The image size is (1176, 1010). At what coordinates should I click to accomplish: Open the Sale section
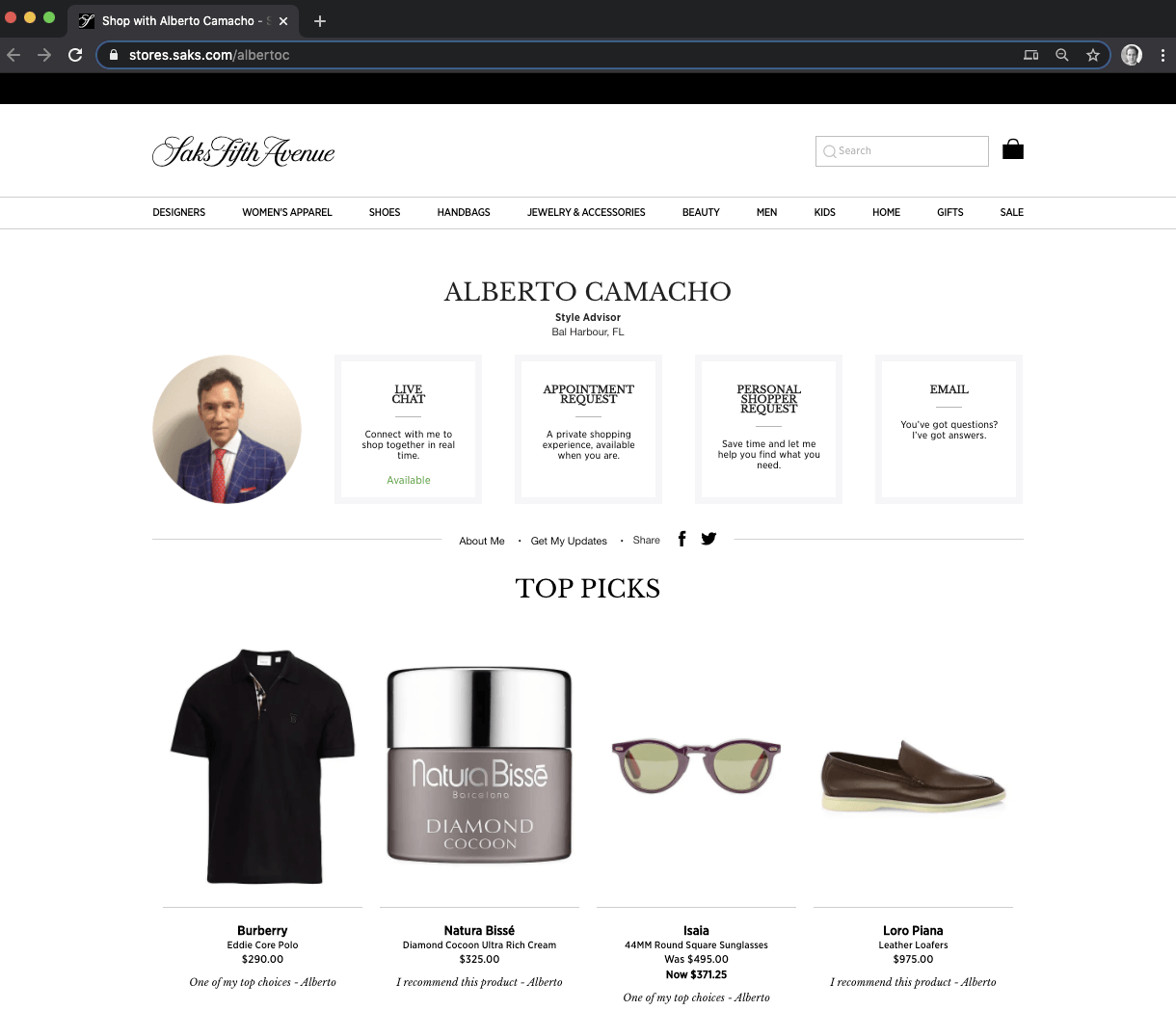pyautogui.click(x=1011, y=212)
